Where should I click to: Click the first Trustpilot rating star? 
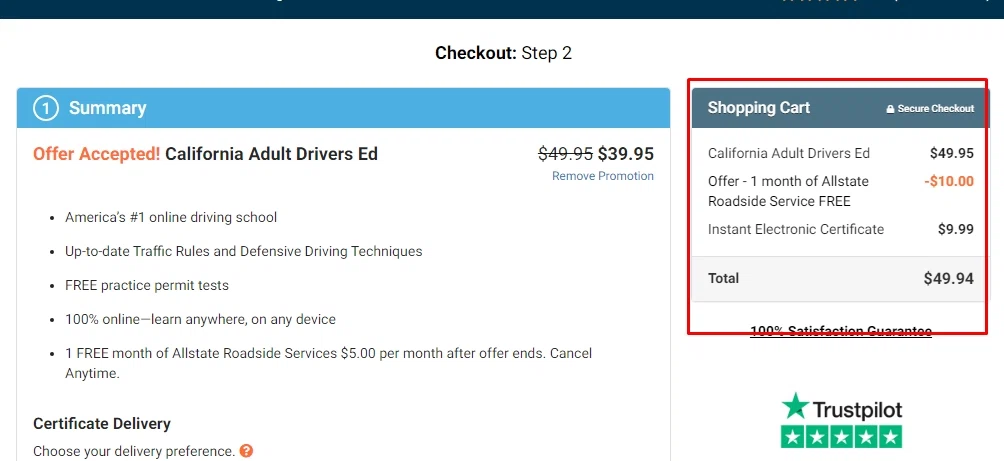[x=793, y=438]
